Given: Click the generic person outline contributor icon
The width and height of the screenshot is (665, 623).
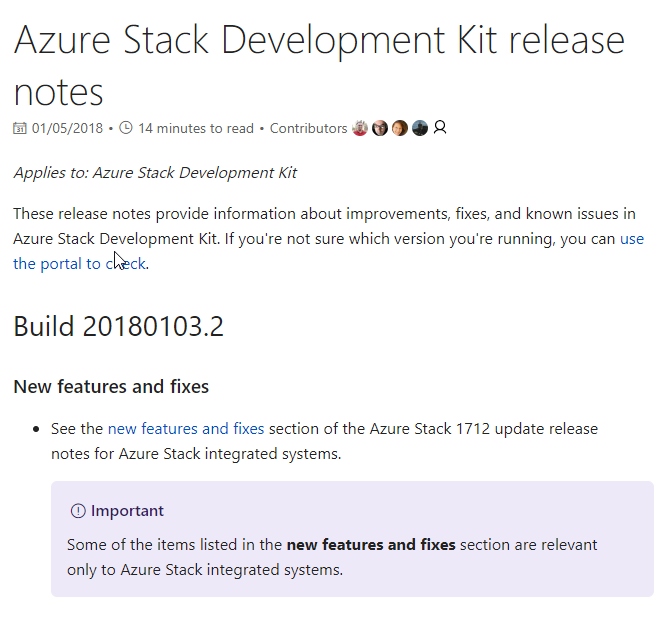Looking at the screenshot, I should [440, 127].
